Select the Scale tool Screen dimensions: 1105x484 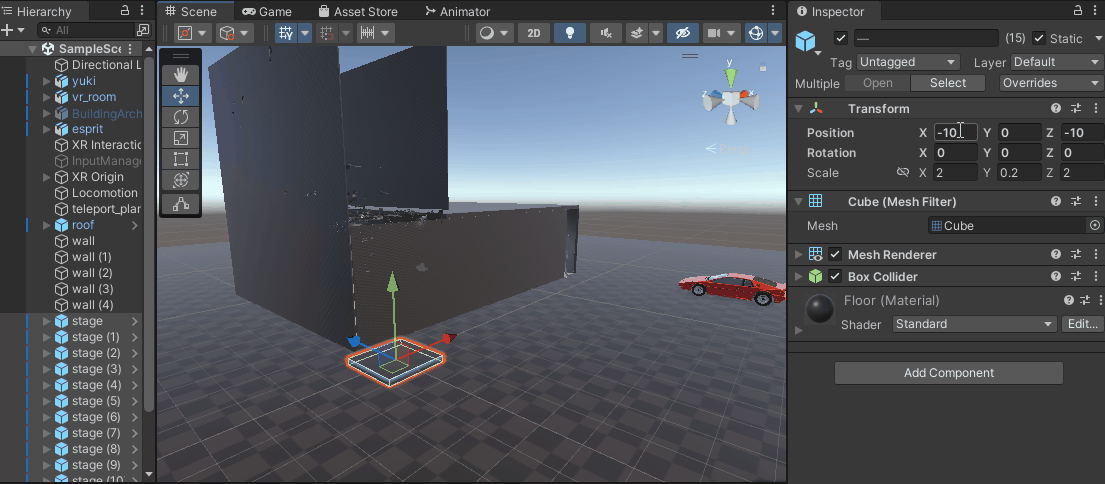(181, 138)
